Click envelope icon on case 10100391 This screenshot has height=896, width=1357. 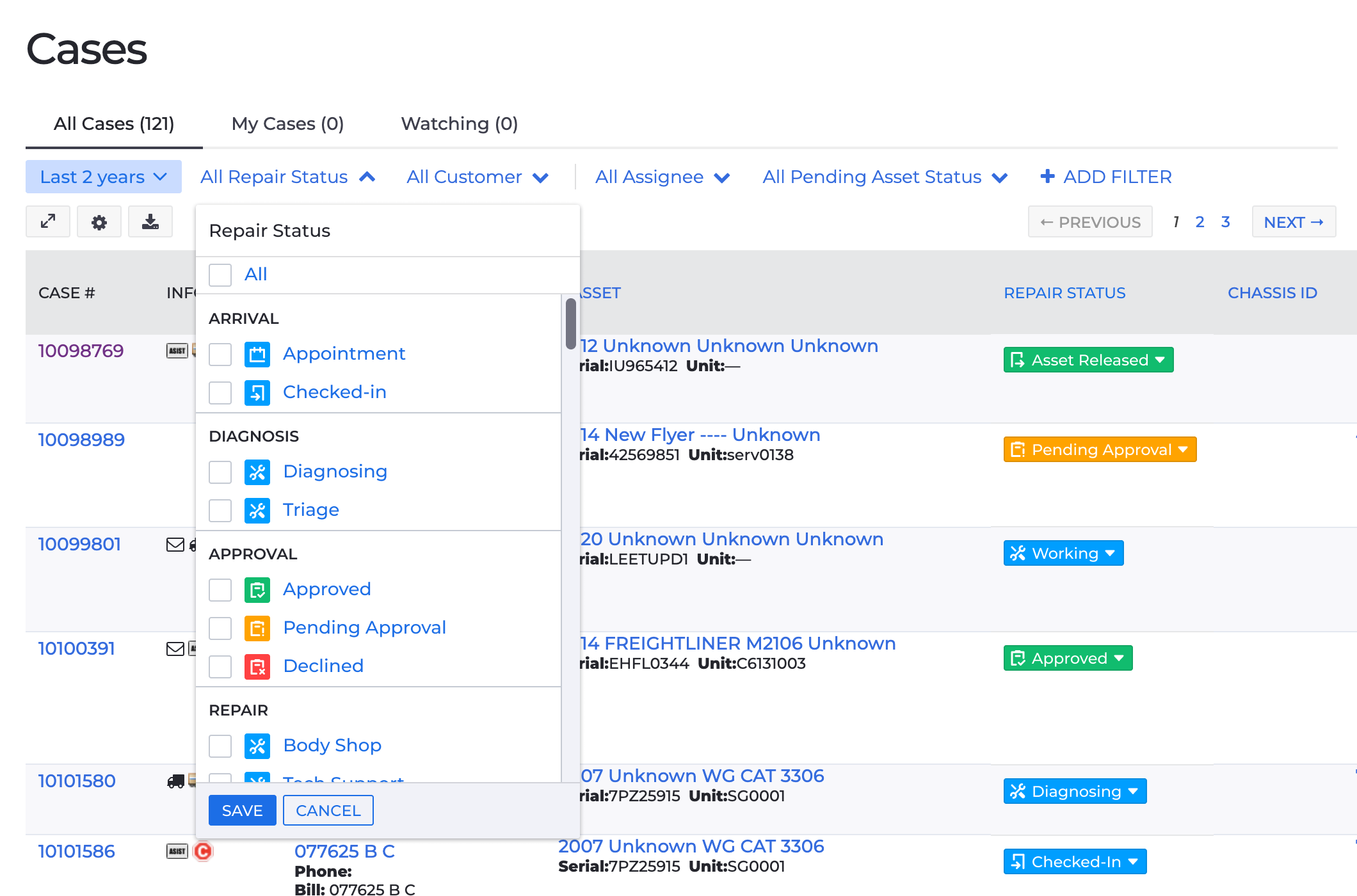coord(175,649)
